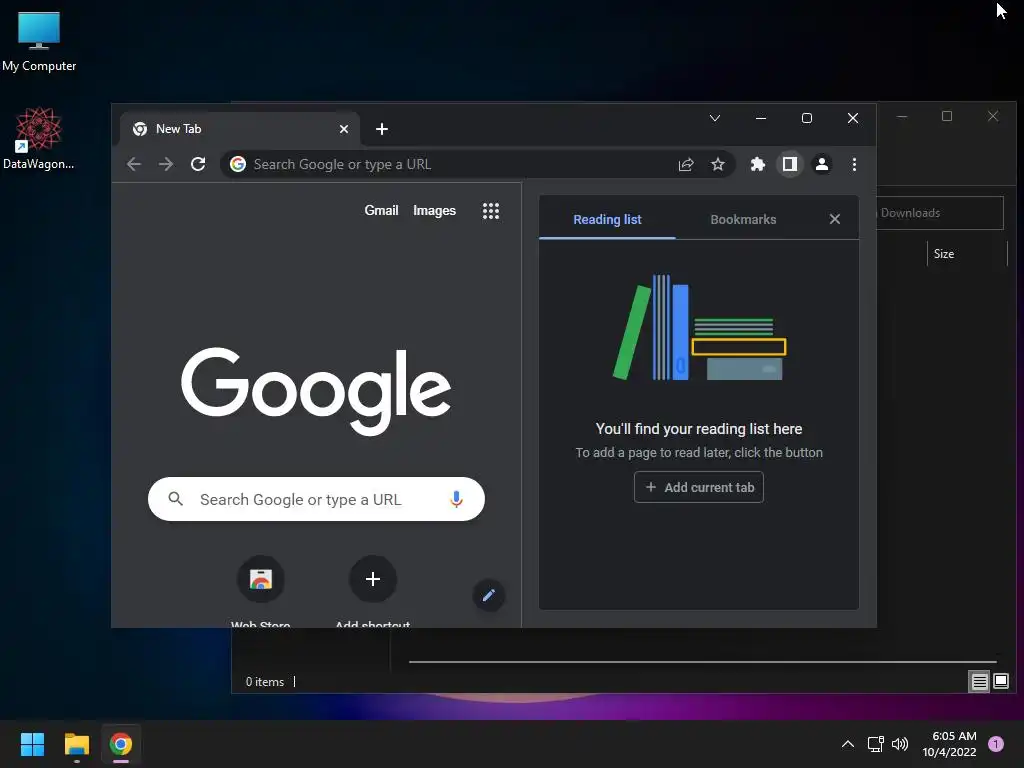The width and height of the screenshot is (1024, 768).
Task: Go back with Chrome's back arrow
Action: tap(134, 165)
